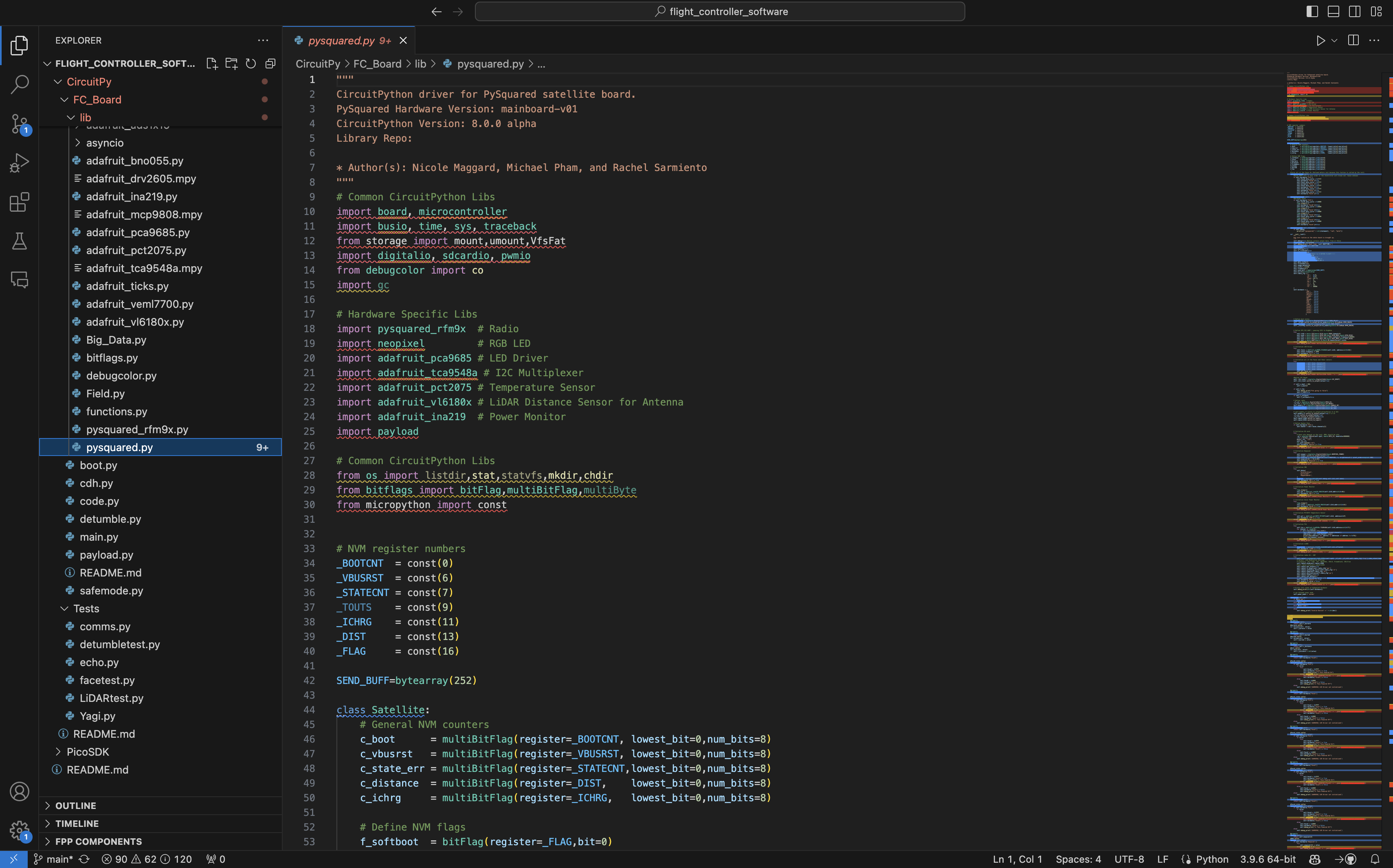
Task: Click the New Folder icon in explorer header
Action: (231, 64)
